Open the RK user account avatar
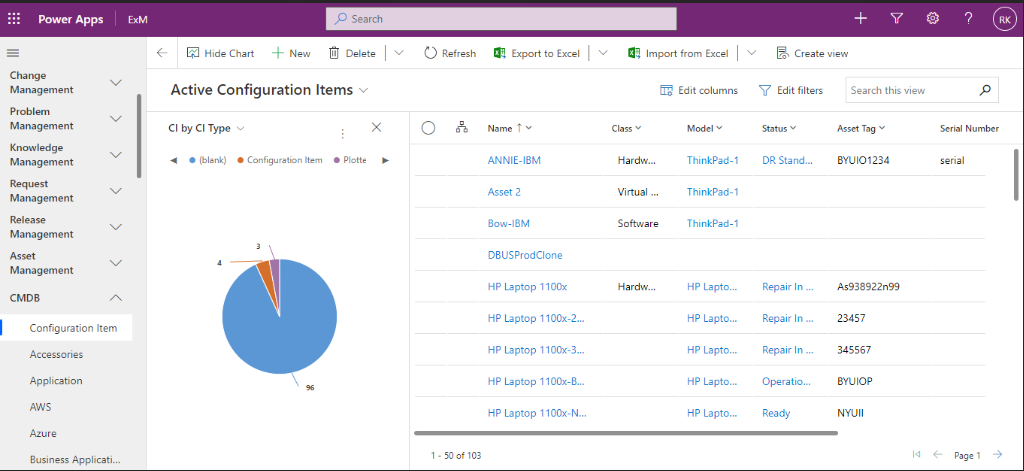The width and height of the screenshot is (1024, 471). tap(1004, 20)
